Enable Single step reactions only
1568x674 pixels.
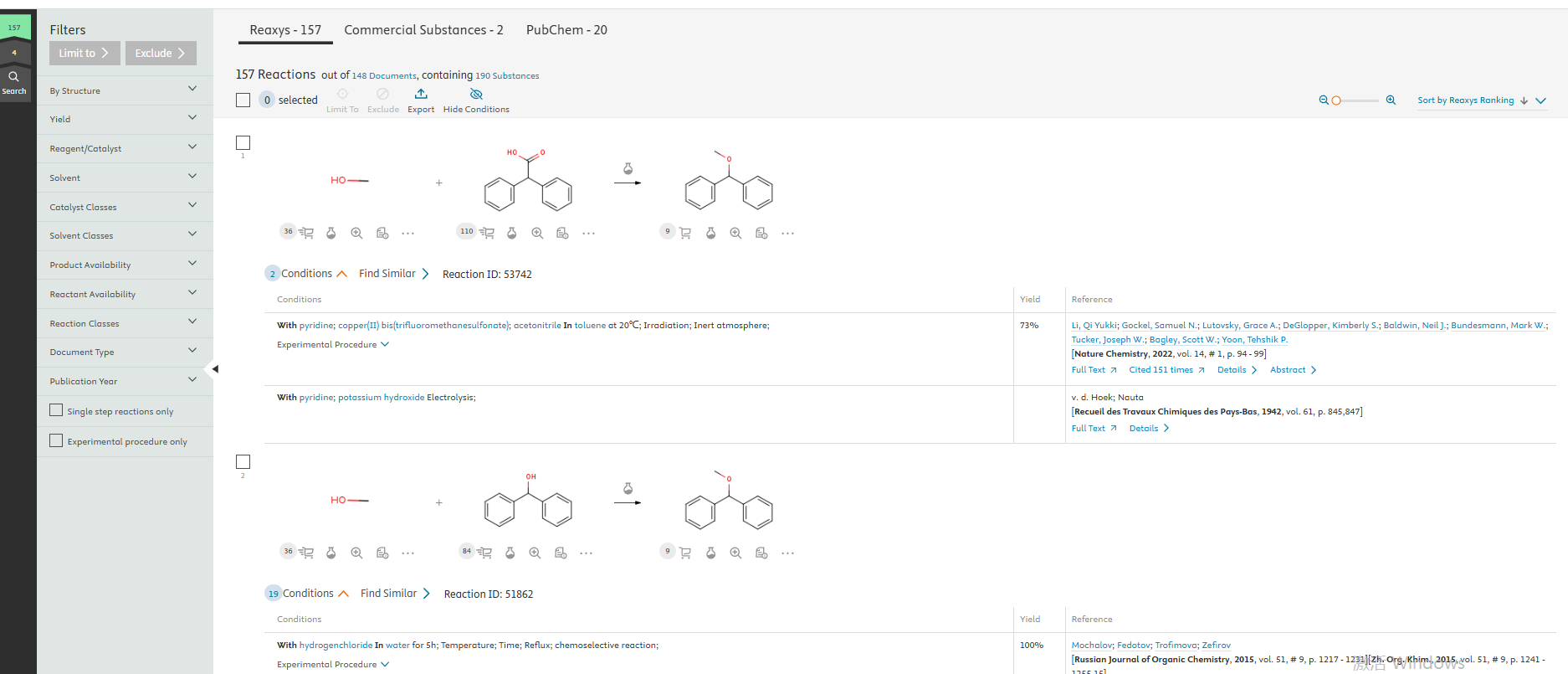[56, 410]
